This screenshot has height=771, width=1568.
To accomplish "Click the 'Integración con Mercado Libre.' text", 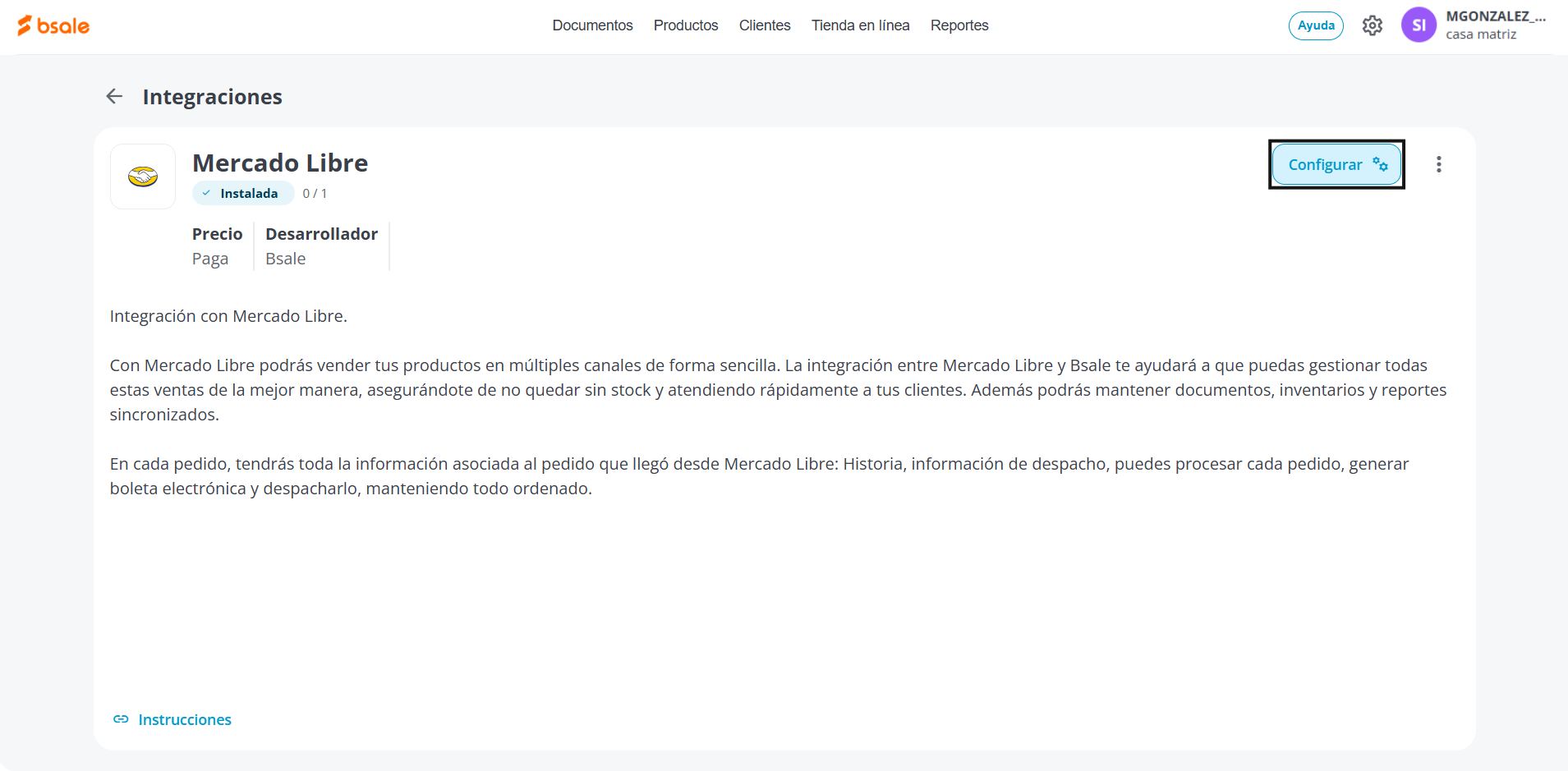I will tap(228, 316).
